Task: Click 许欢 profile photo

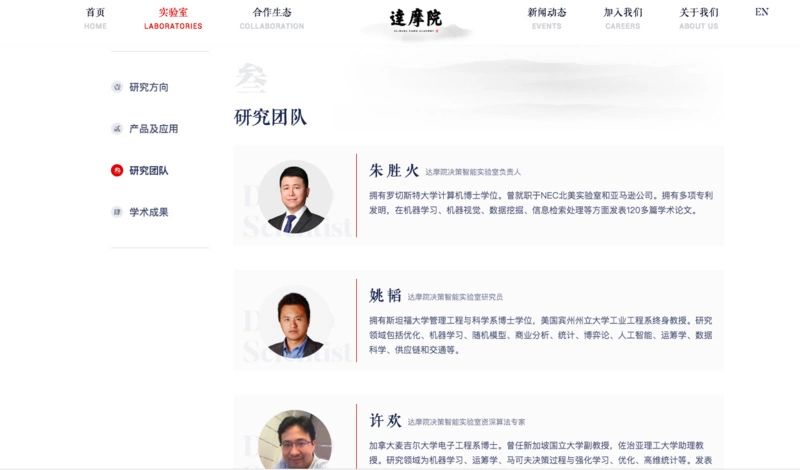Action: pos(295,440)
